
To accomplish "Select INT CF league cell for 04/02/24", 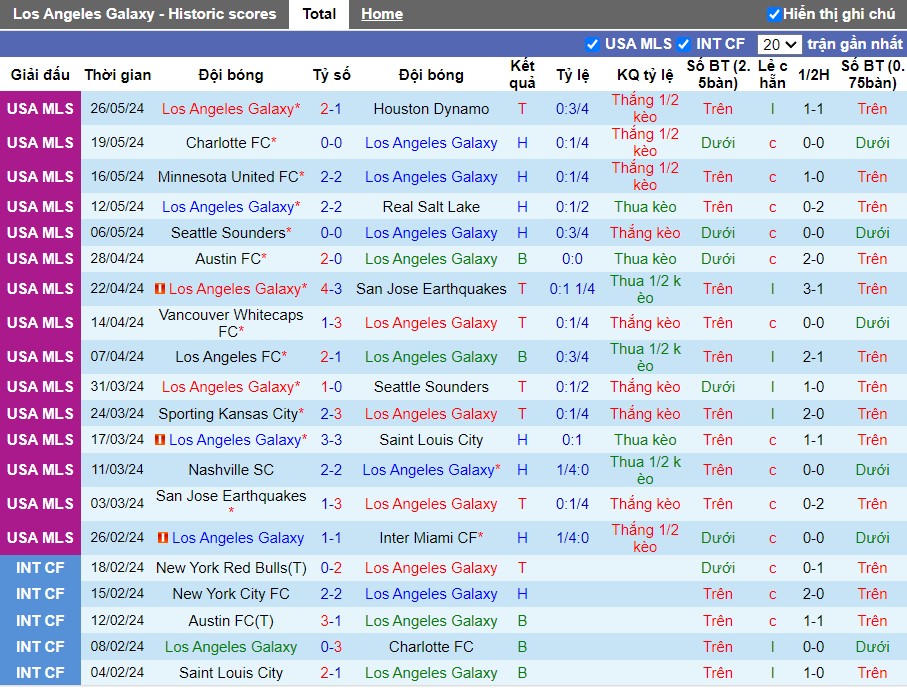I will (40, 673).
